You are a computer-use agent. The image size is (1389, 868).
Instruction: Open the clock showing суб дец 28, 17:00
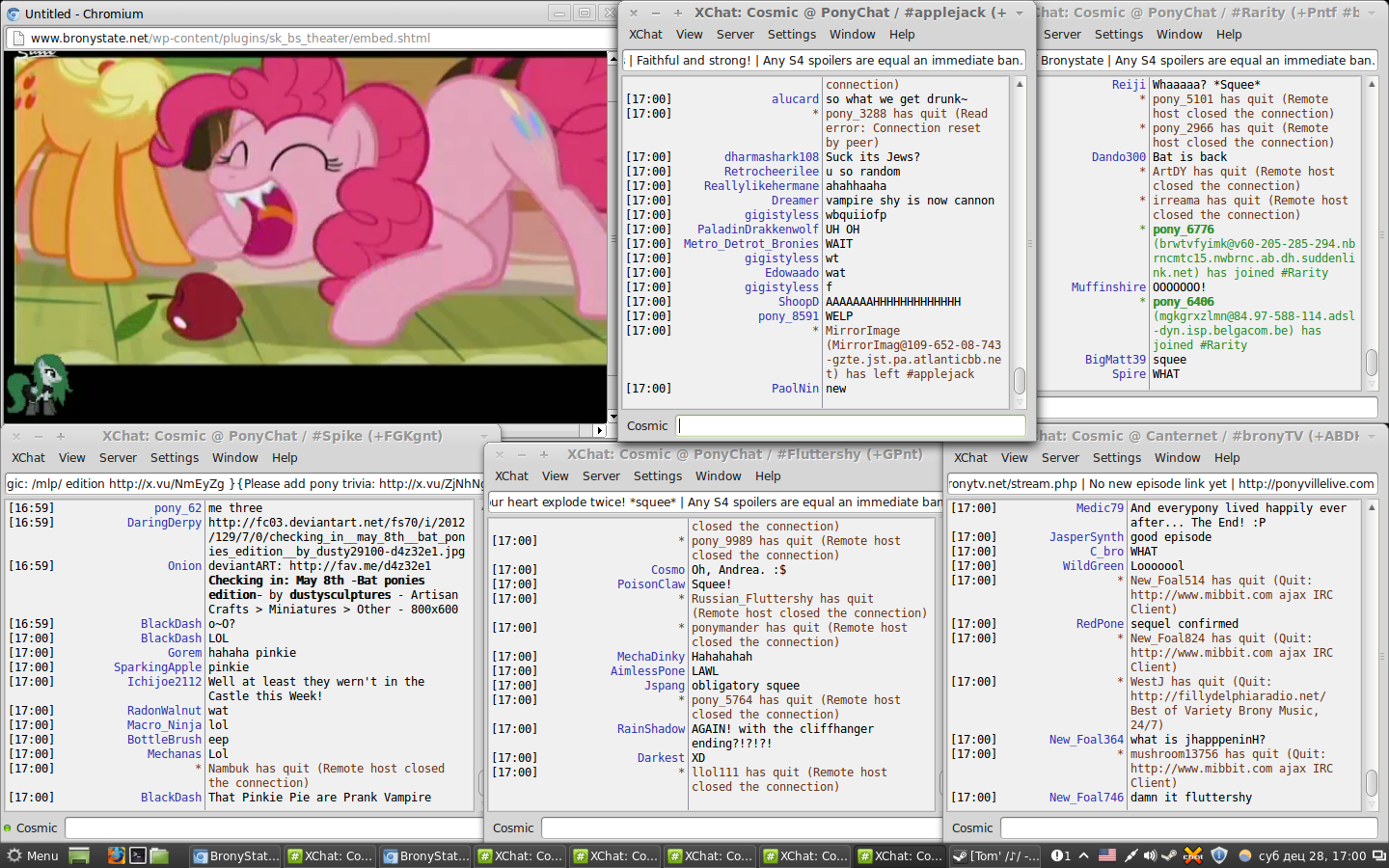coord(1312,855)
